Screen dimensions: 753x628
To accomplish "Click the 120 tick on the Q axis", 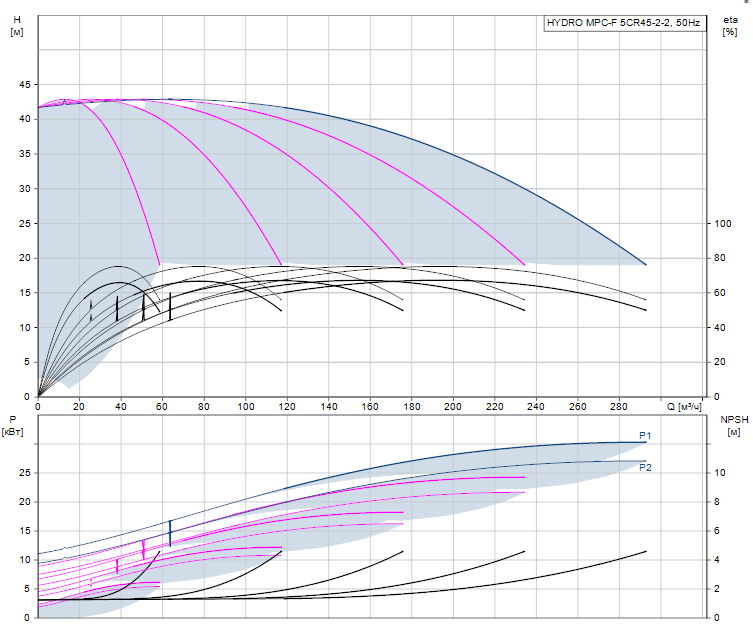I will [x=287, y=407].
